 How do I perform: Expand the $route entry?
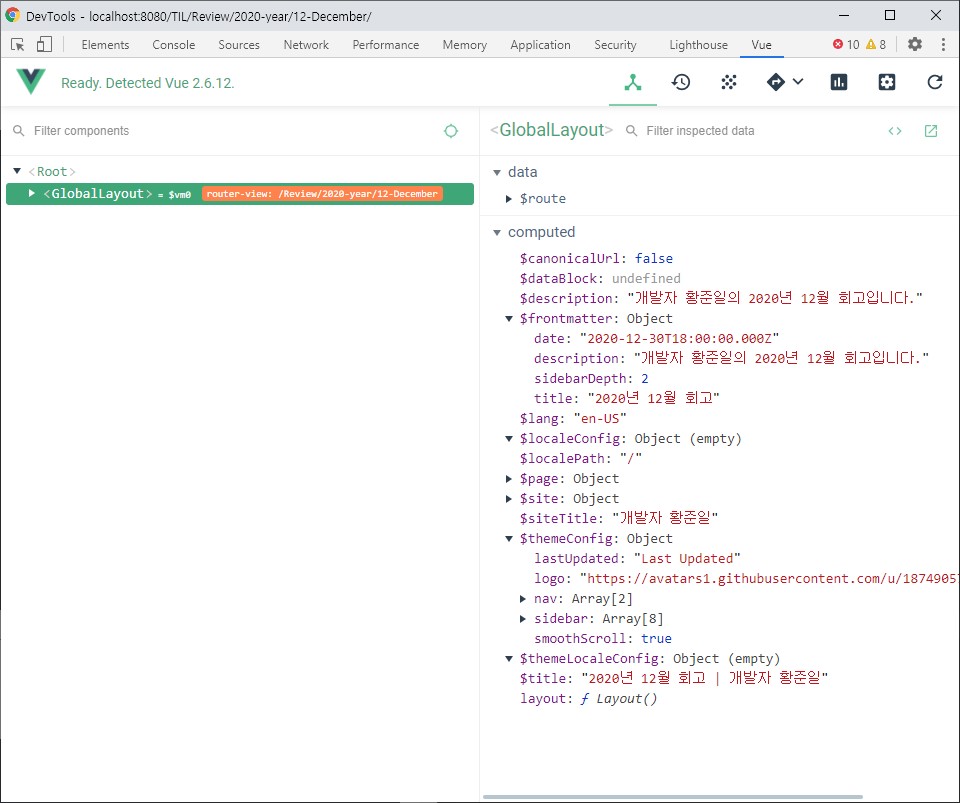[509, 198]
